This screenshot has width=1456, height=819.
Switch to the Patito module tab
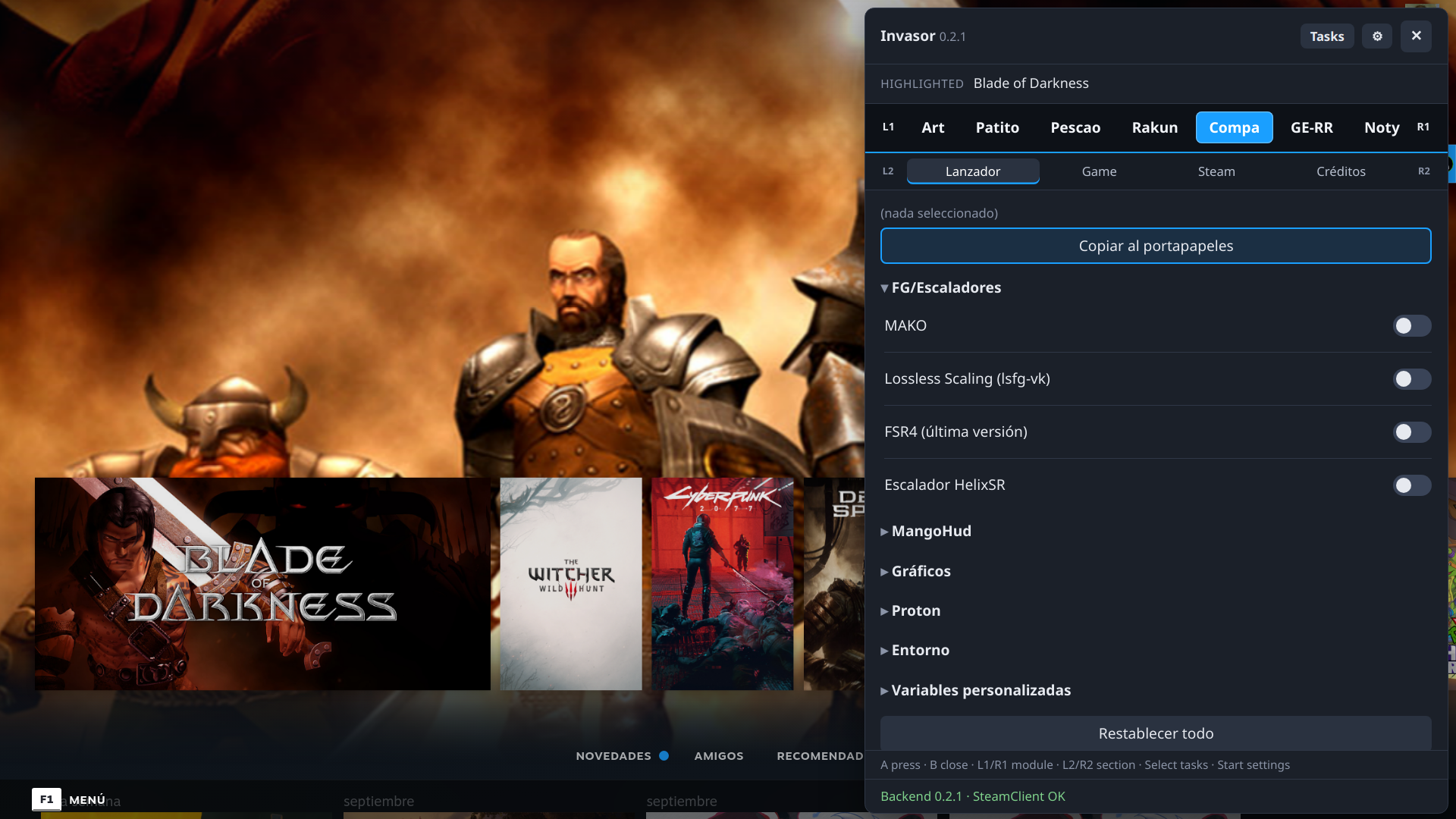coord(997,127)
